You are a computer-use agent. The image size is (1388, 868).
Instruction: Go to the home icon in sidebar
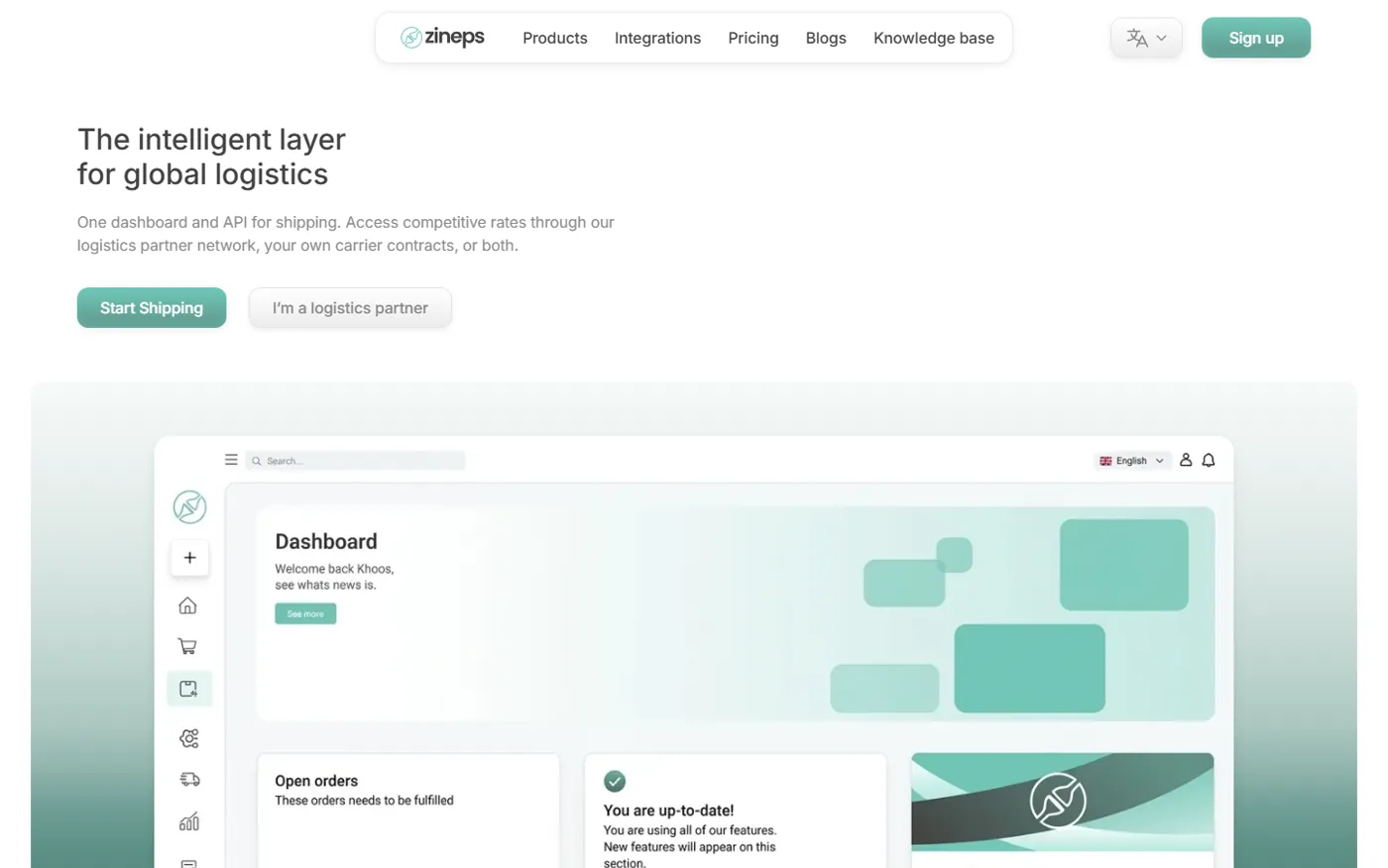click(188, 605)
